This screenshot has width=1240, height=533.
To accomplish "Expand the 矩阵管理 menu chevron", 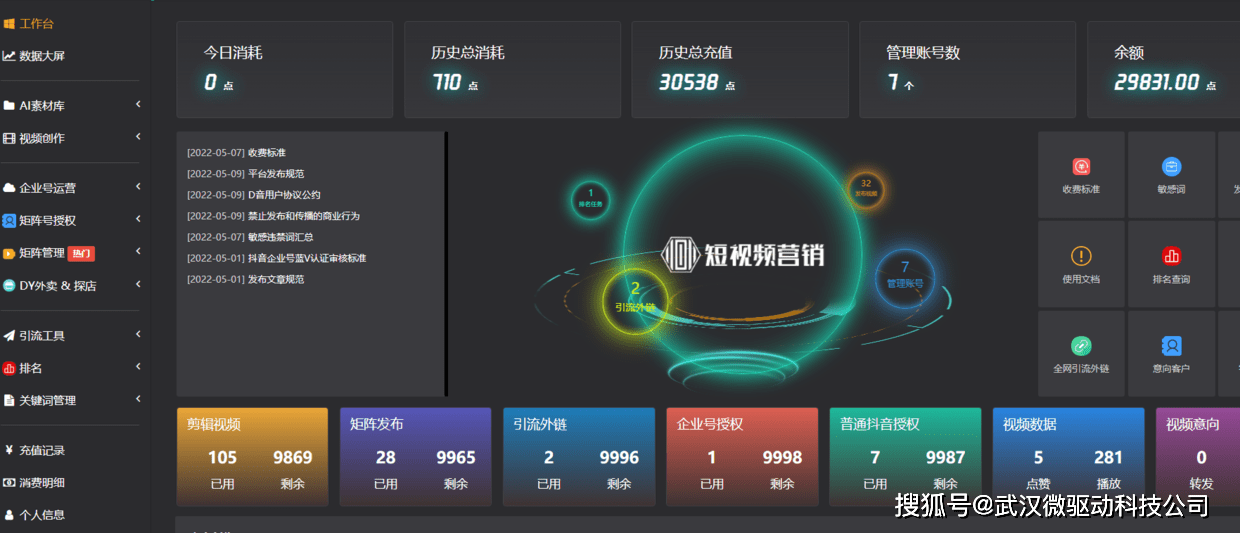I will point(138,252).
